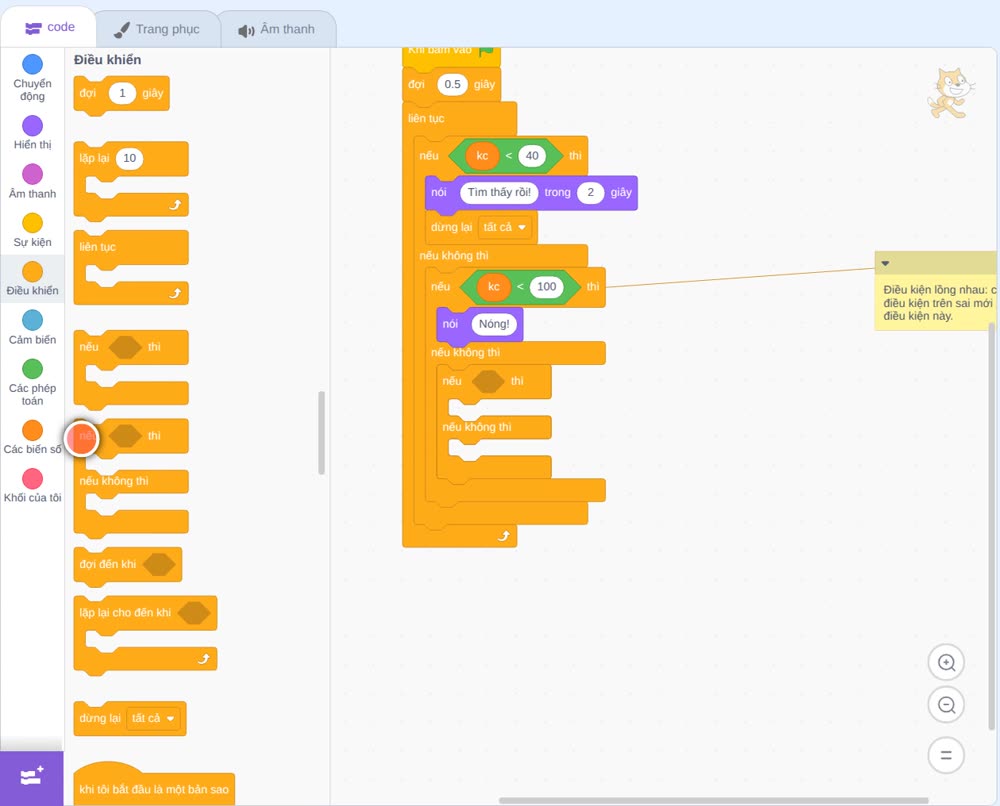Viewport: 1000px width, 806px height.
Task: Click the empty condition slot in nested 'nếu'
Action: tap(488, 381)
